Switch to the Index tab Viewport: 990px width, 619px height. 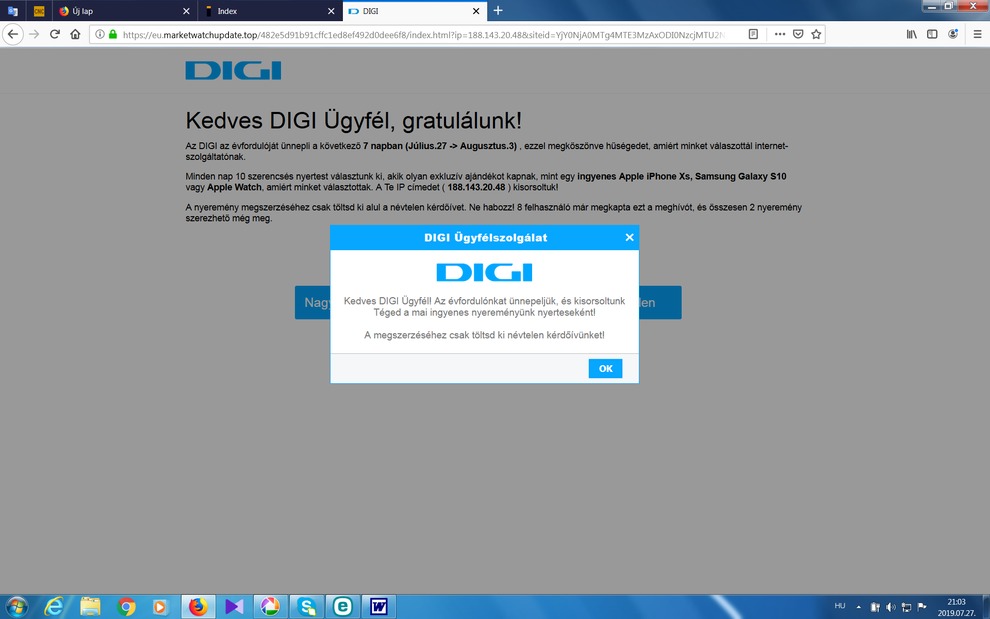tap(265, 11)
